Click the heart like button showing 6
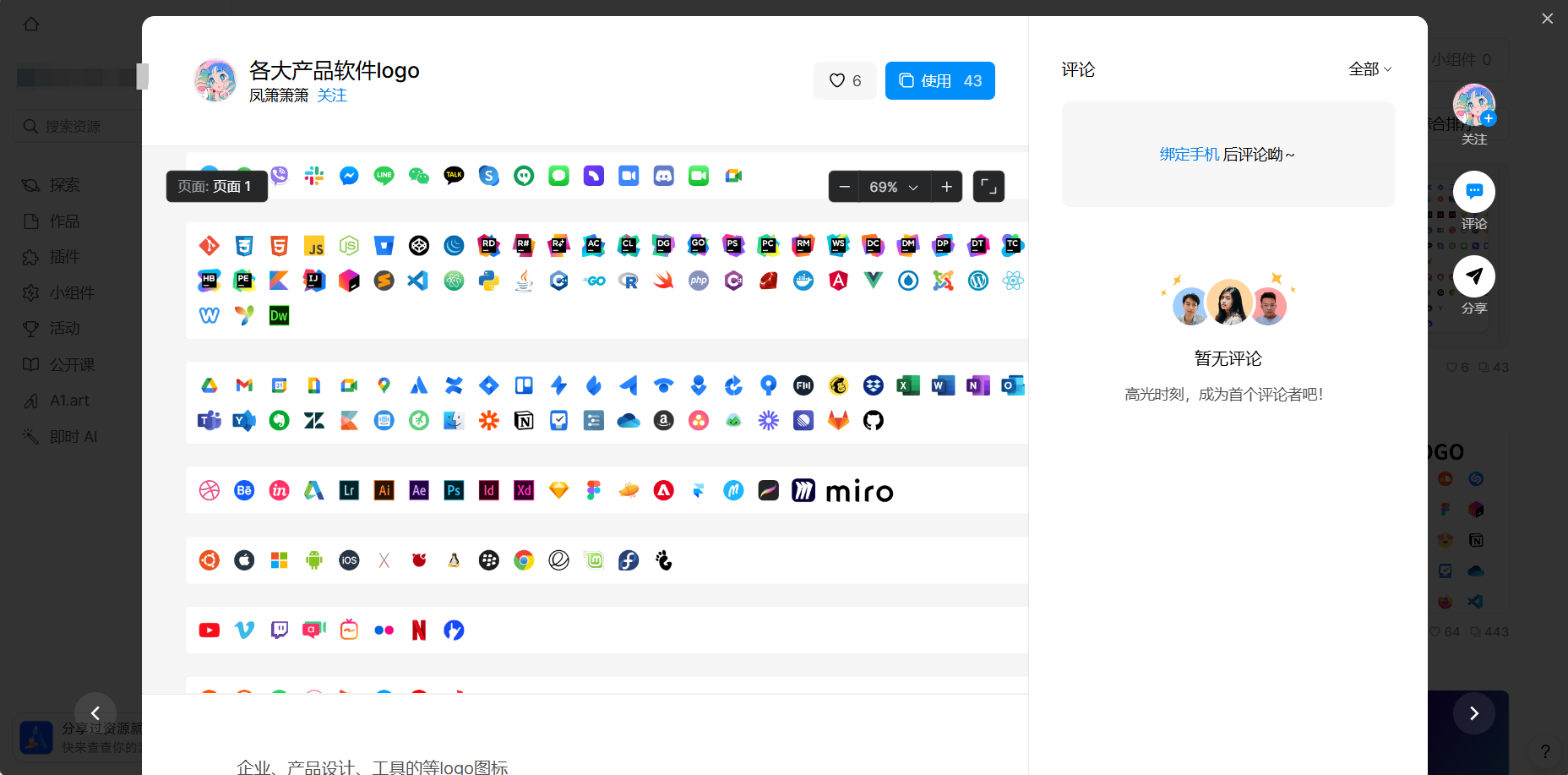 (845, 81)
